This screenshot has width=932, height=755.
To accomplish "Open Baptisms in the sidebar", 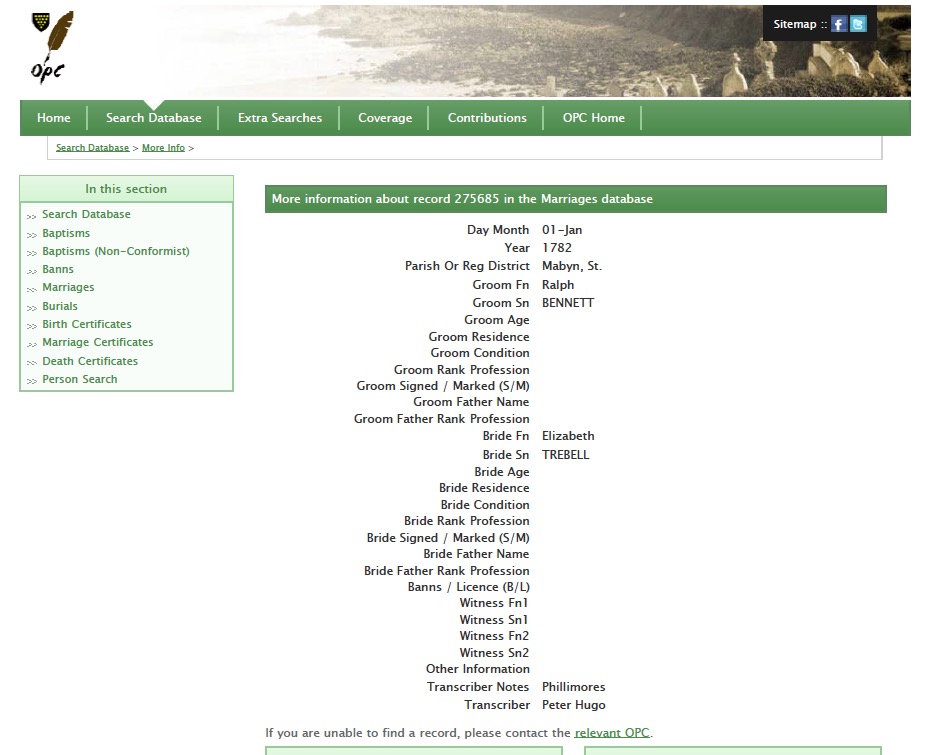I will pyautogui.click(x=66, y=233).
